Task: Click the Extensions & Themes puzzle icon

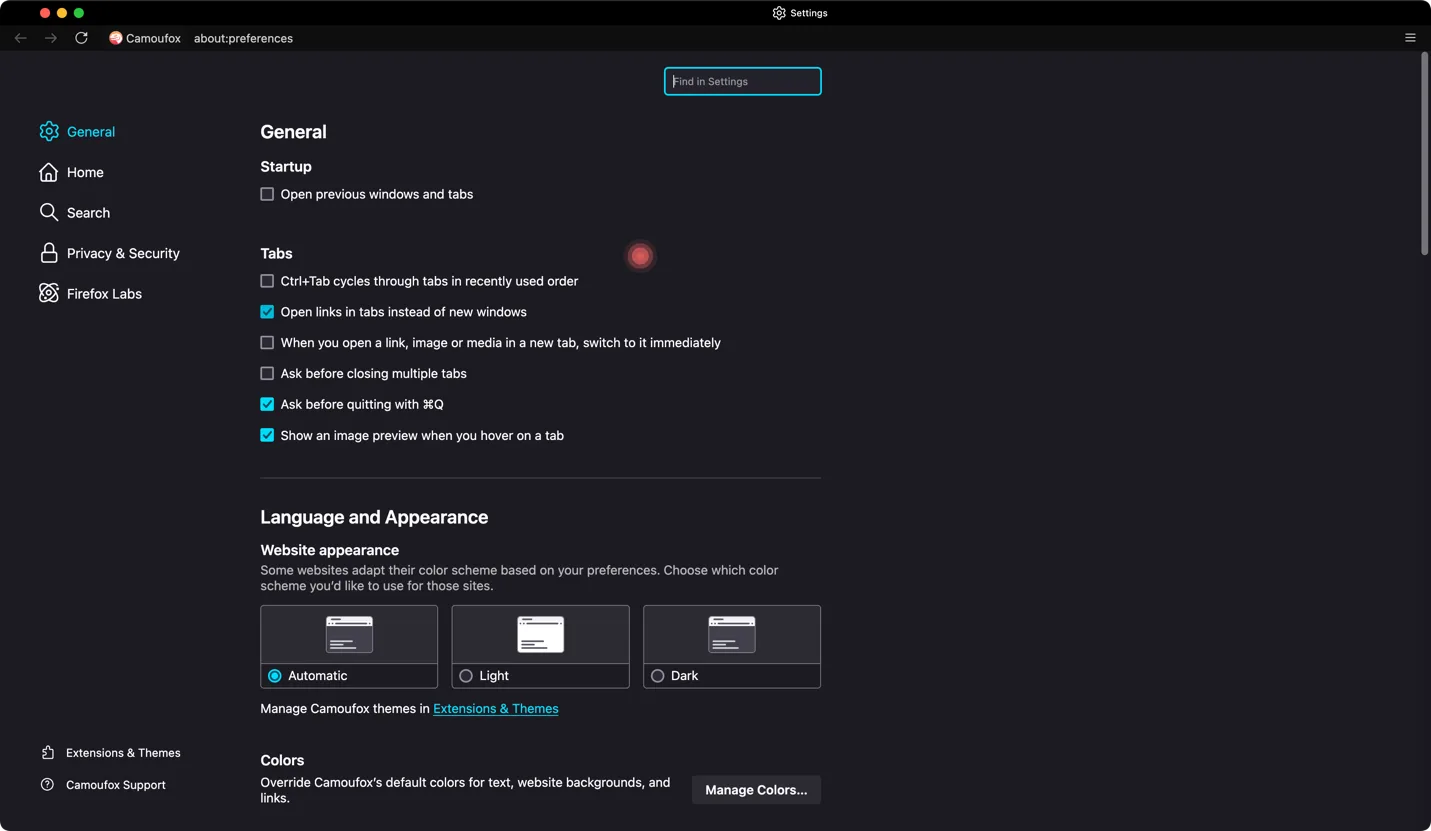Action: tap(47, 753)
